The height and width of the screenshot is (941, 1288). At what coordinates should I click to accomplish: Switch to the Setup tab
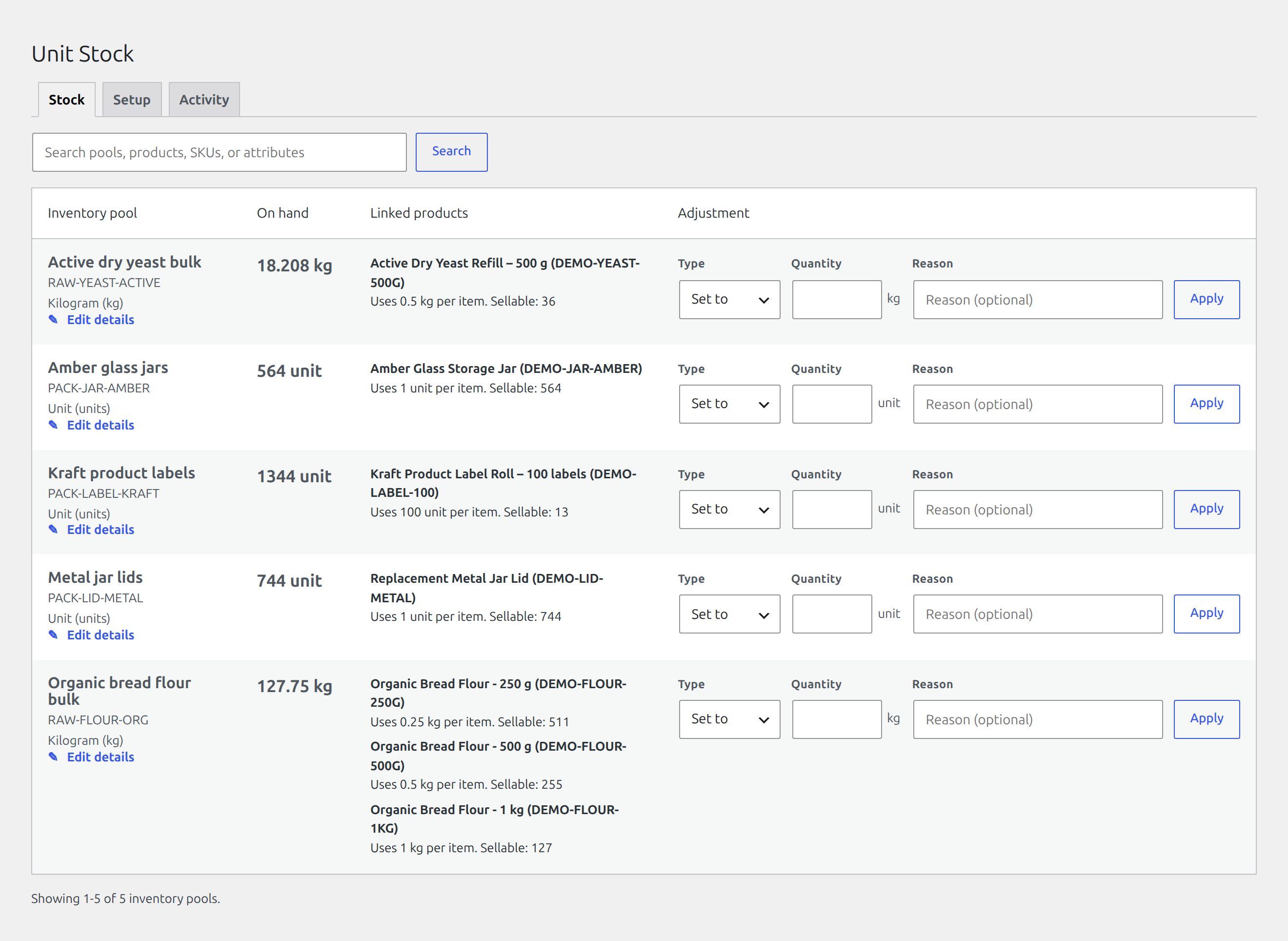[132, 100]
